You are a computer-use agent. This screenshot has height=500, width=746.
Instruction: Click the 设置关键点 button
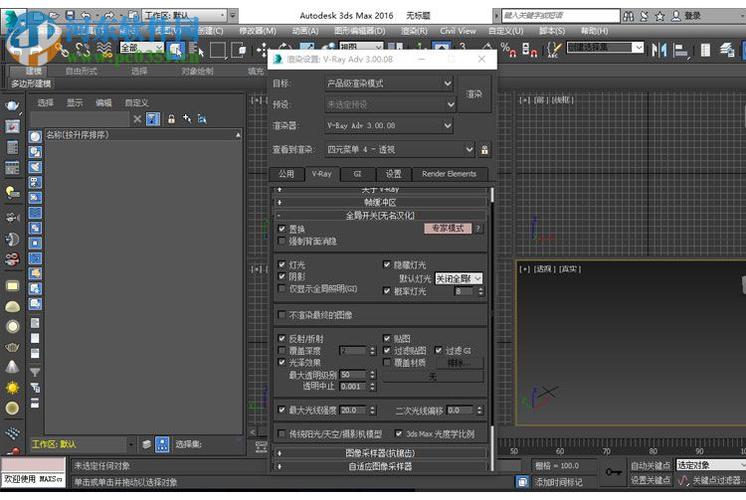click(650, 480)
